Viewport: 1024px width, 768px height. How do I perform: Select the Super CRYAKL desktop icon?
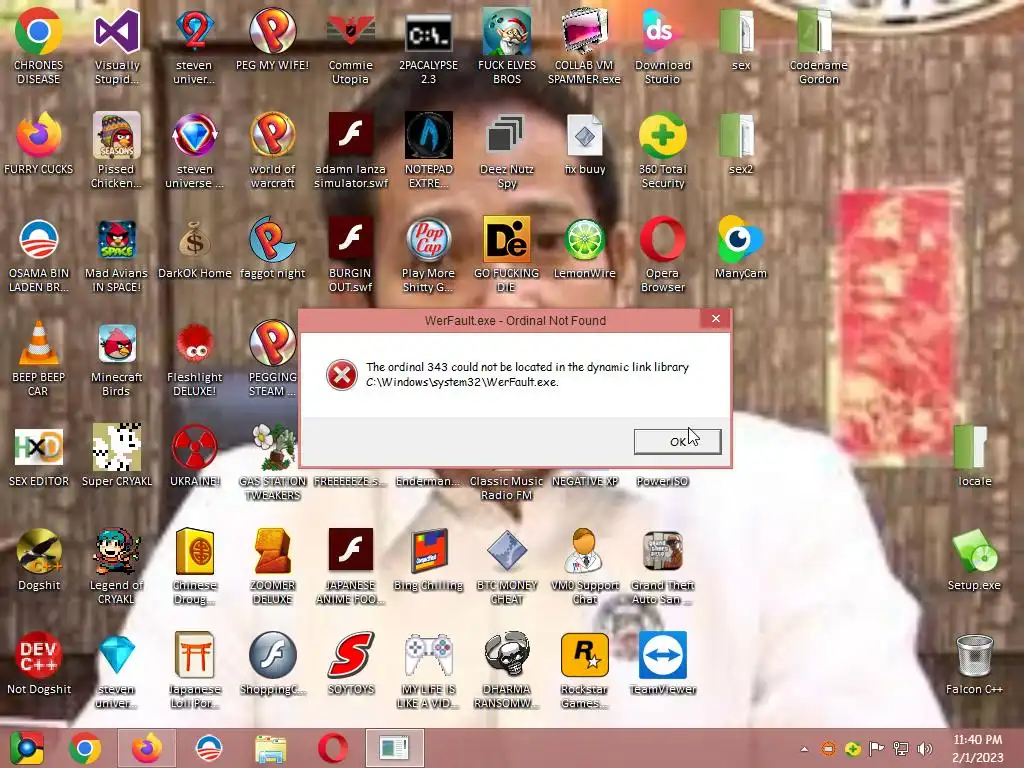[116, 456]
